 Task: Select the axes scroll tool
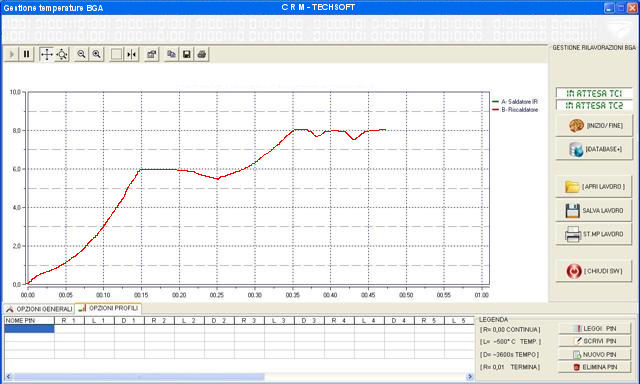[47, 54]
